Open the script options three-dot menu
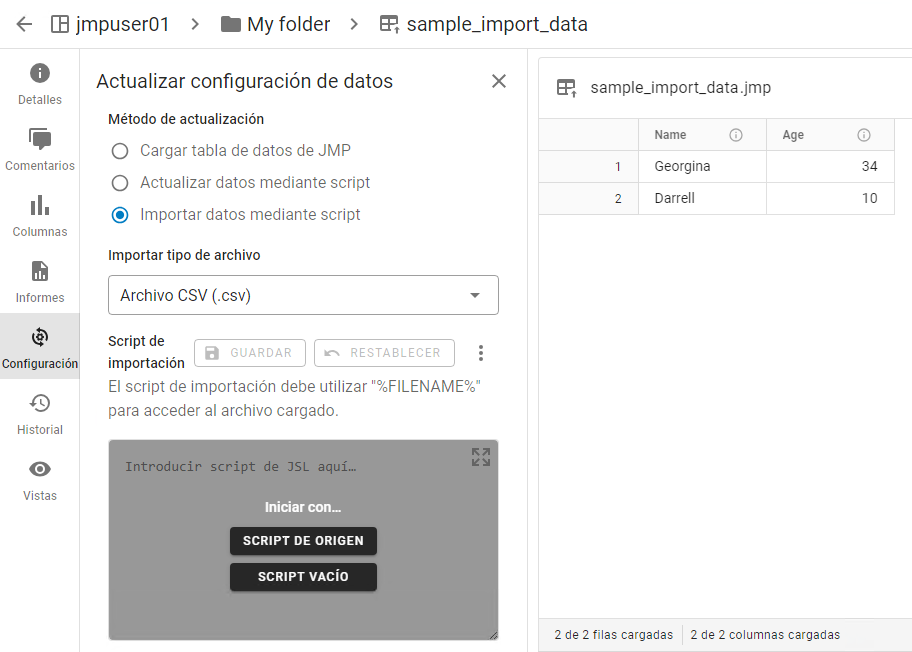912x652 pixels. (x=481, y=353)
